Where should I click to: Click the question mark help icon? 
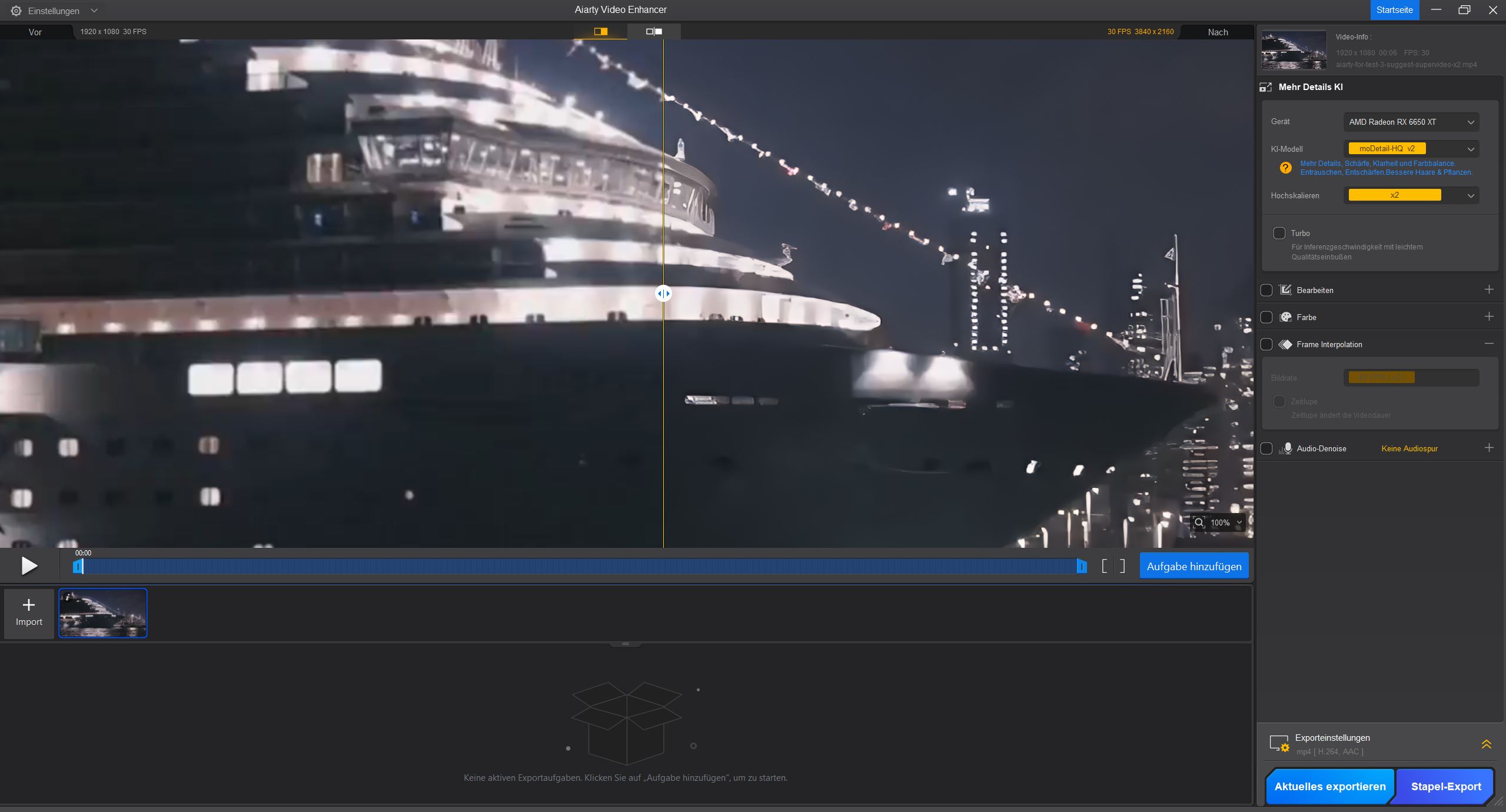[x=1286, y=168]
